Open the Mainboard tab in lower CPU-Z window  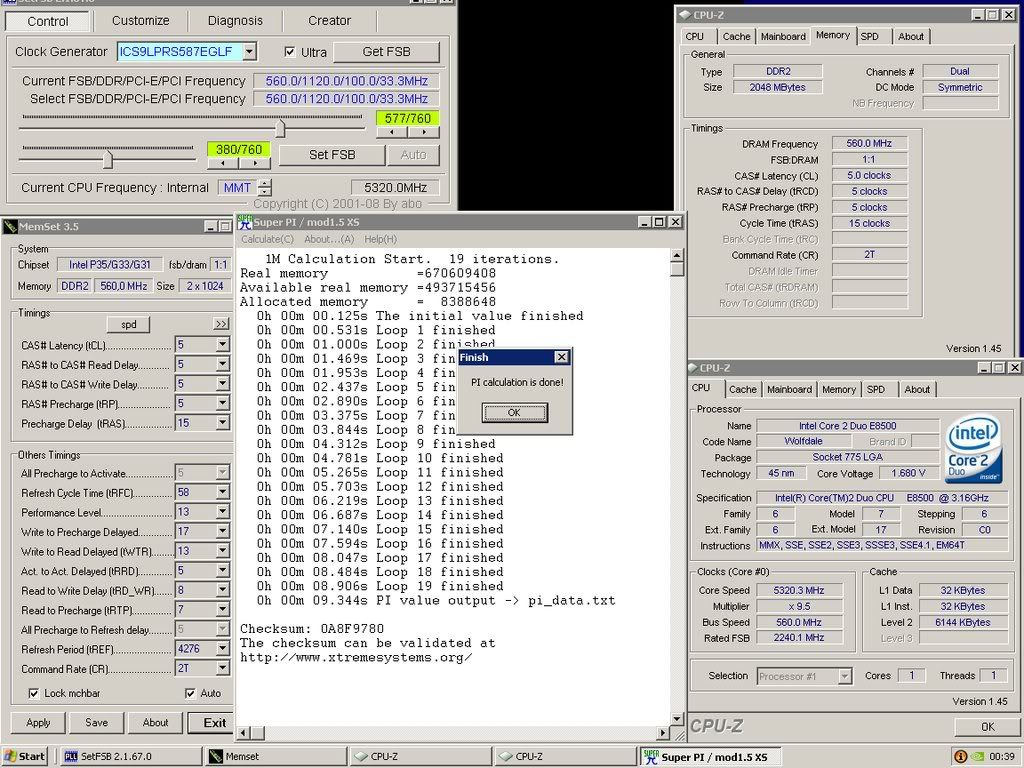coord(789,389)
